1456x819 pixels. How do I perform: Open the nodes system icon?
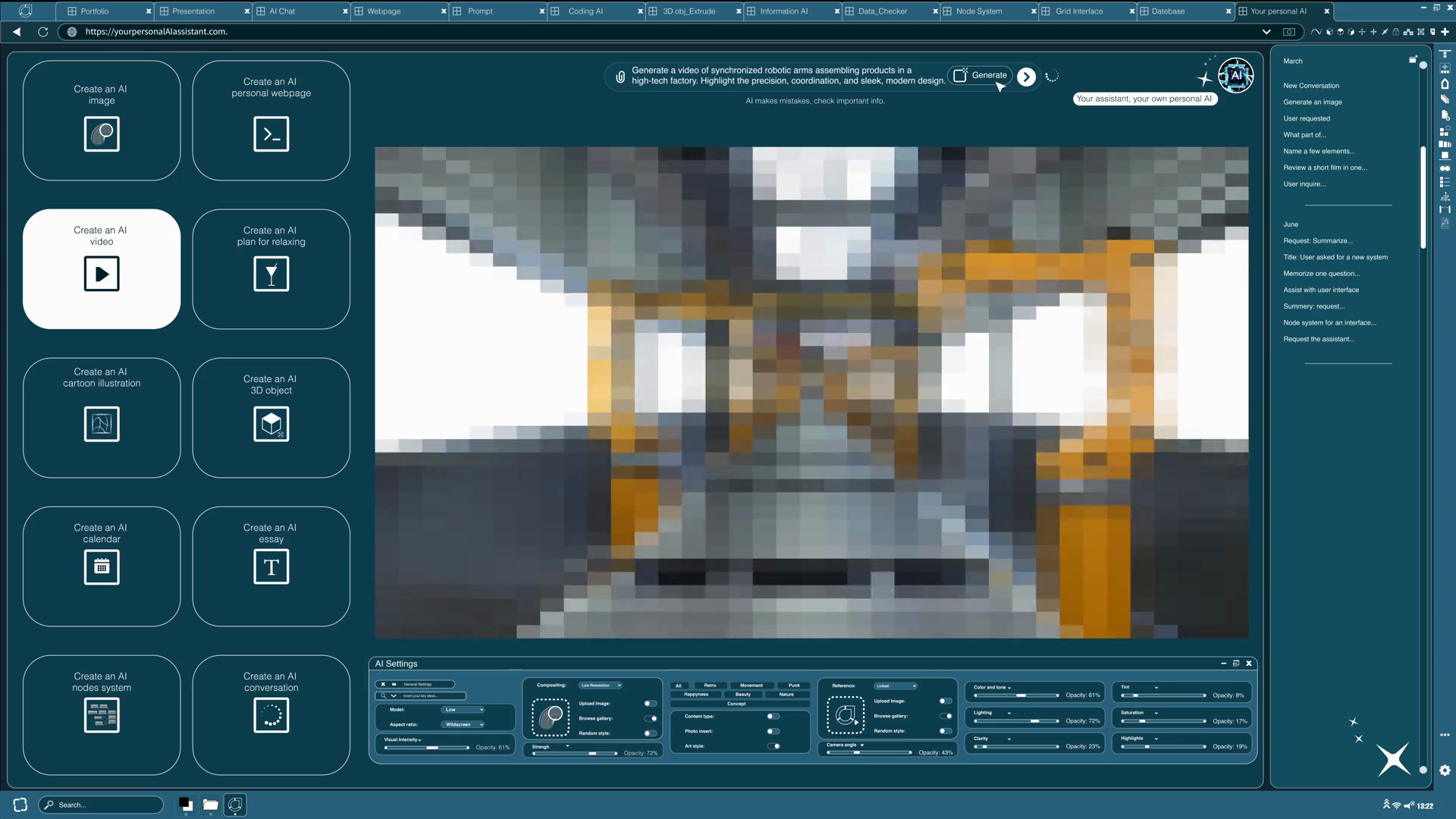[x=102, y=714]
